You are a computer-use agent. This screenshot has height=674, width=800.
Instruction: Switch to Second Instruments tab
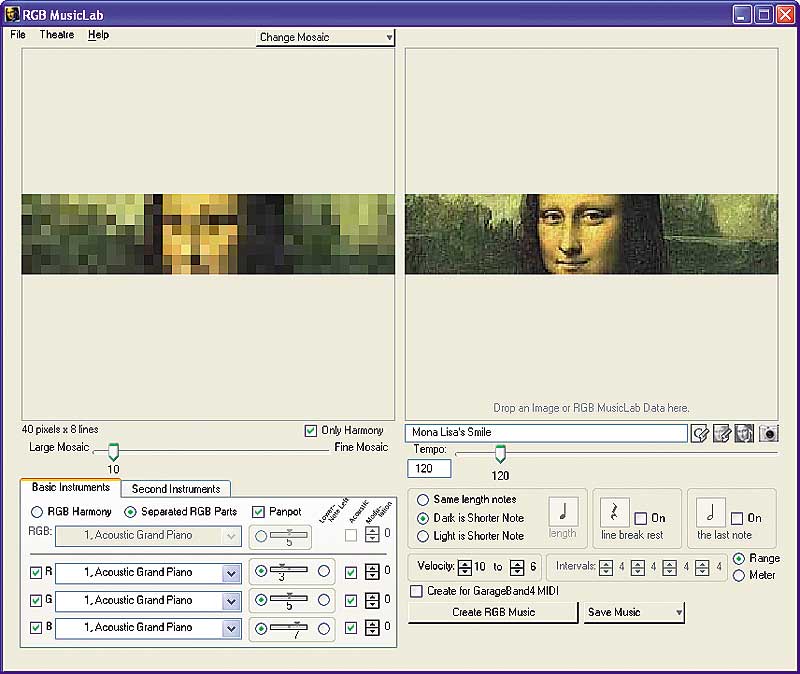(176, 489)
